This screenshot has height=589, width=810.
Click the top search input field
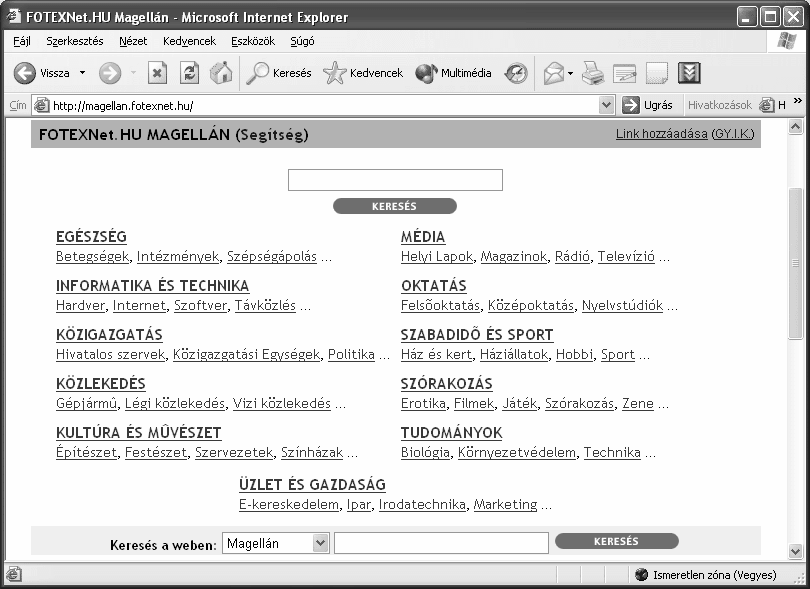(395, 180)
